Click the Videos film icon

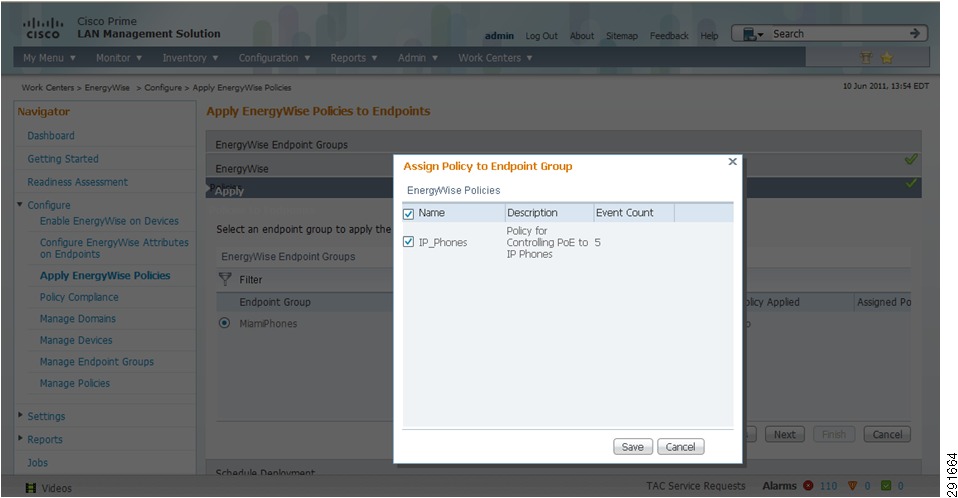31,488
